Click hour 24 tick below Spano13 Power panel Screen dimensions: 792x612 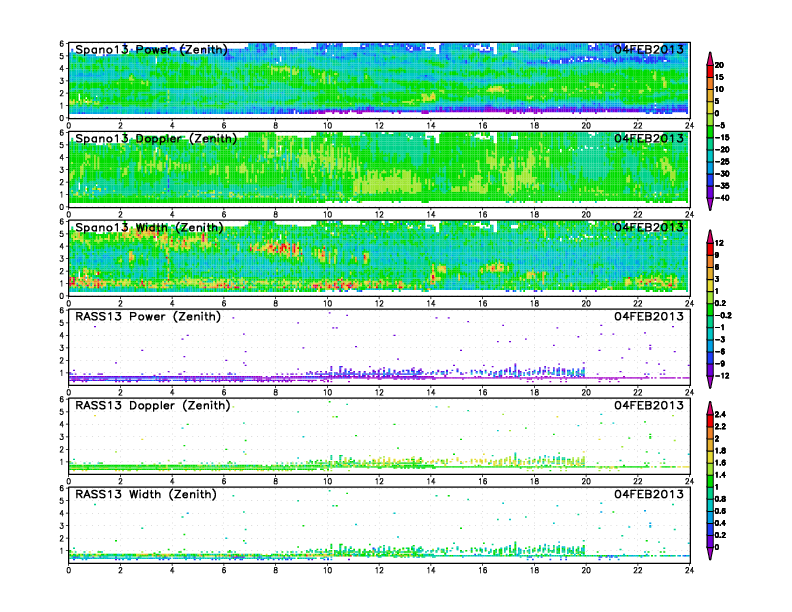tap(689, 126)
